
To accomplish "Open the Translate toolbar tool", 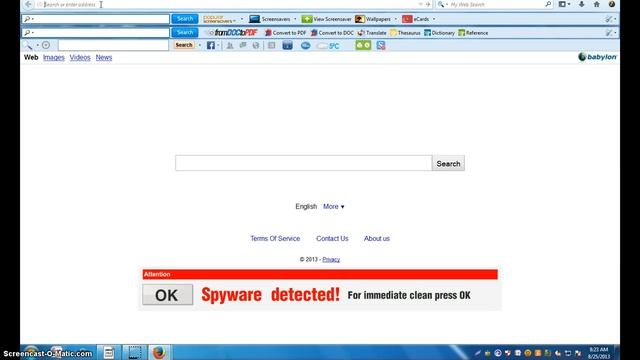I will (372, 33).
